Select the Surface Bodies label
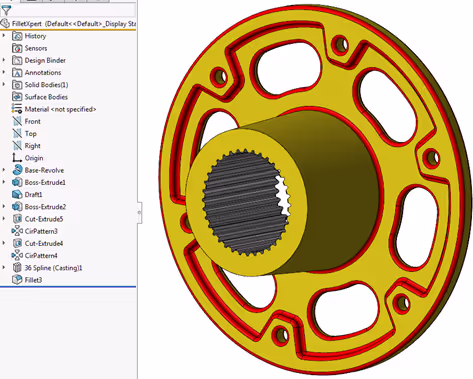 click(46, 97)
